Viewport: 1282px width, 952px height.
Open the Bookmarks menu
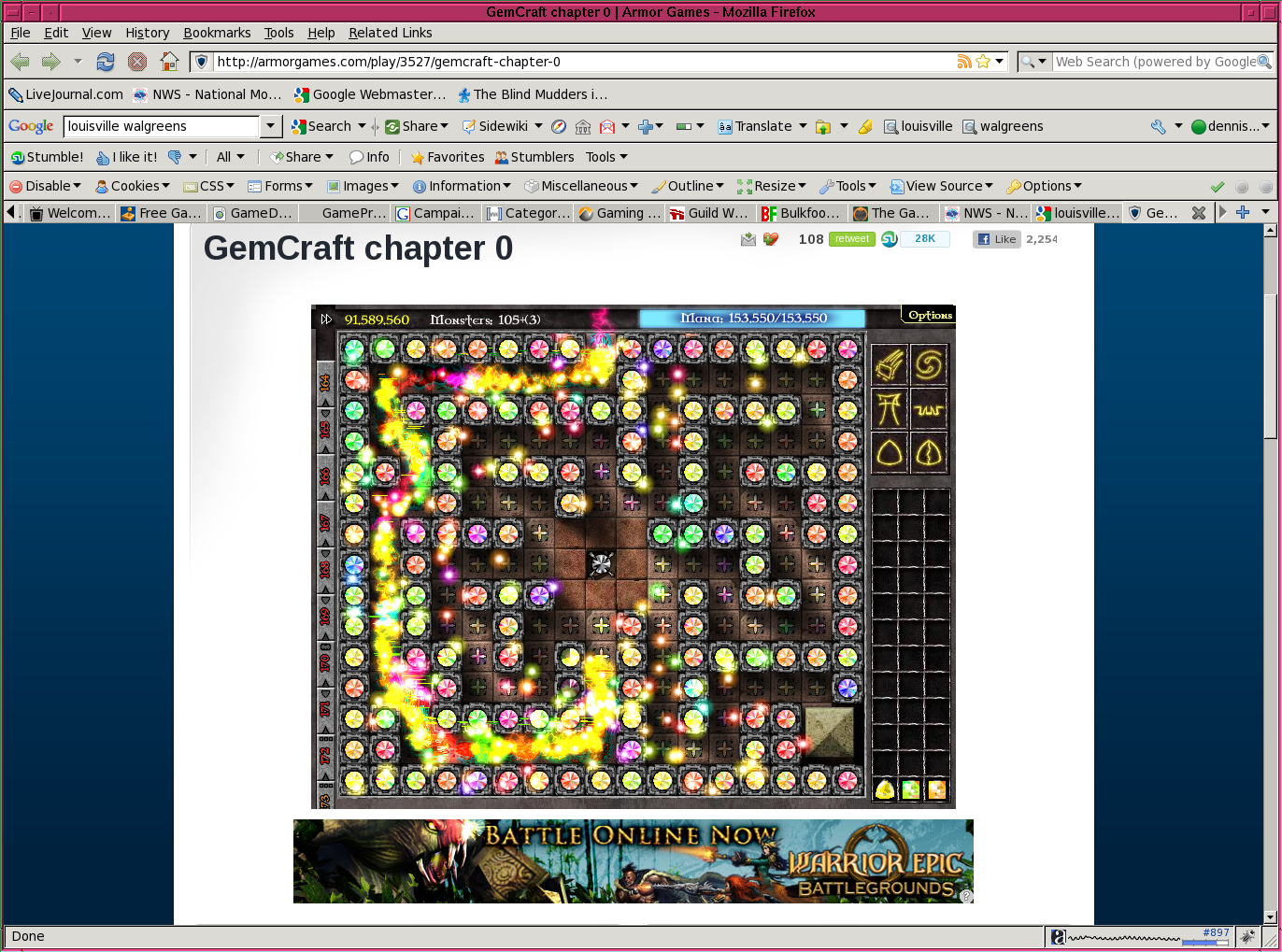[x=217, y=33]
